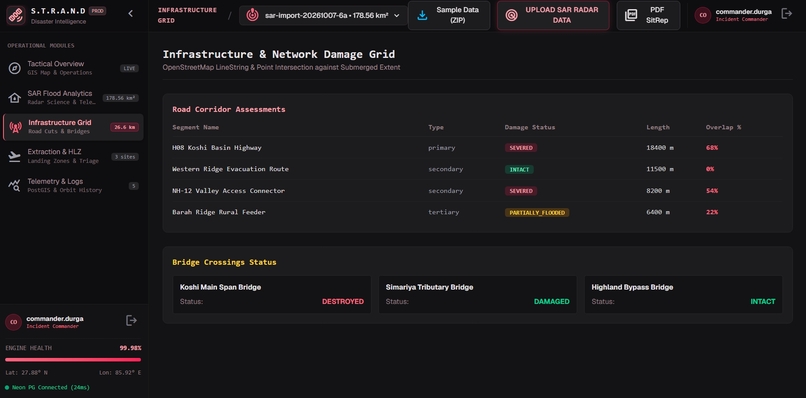Click the Telemetry count badge 5
This screenshot has height=398, width=806.
(x=134, y=186)
